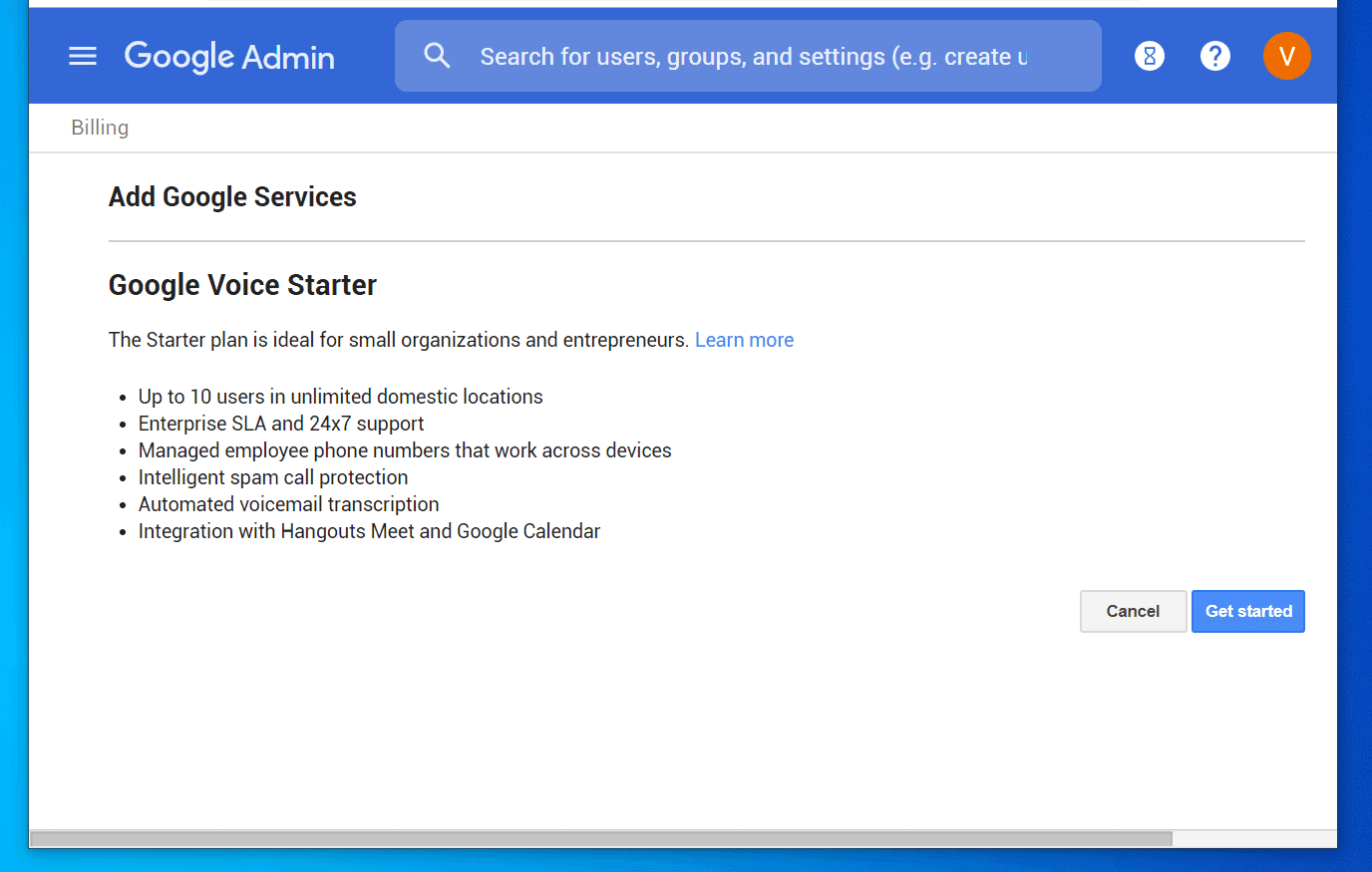Check background tasks via hourglass button
Viewport: 1372px width, 872px height.
(x=1149, y=56)
